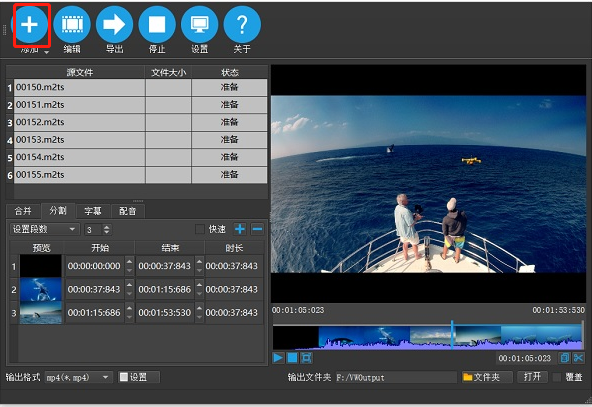Increase segment count spinner

pyautogui.click(x=107, y=227)
